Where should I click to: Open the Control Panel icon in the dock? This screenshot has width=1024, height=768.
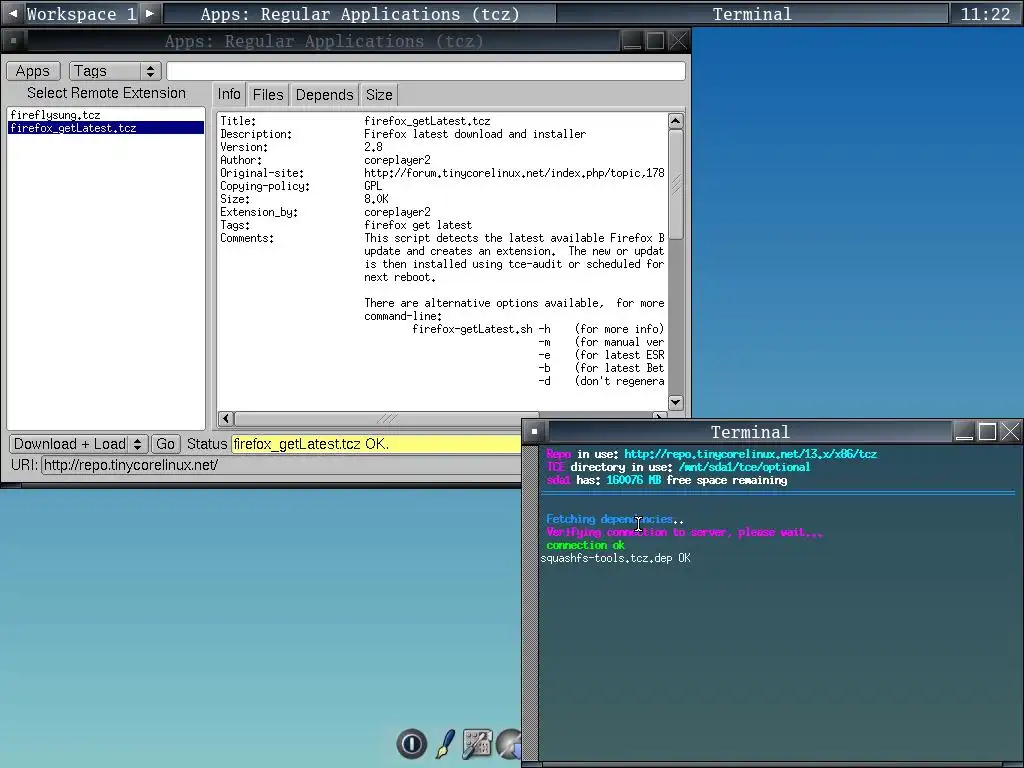point(477,744)
